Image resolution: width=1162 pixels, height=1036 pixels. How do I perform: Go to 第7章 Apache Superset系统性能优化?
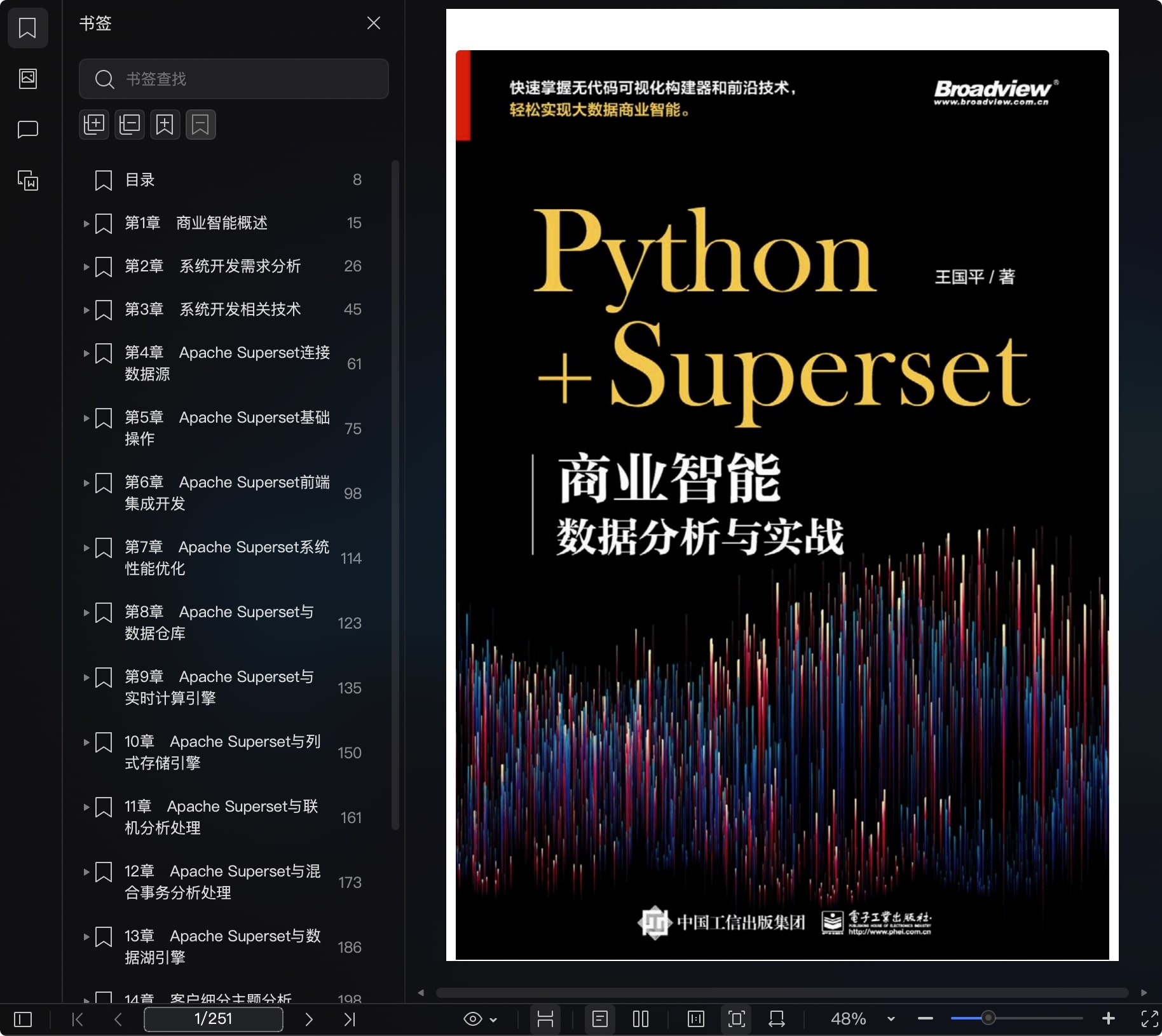(x=227, y=557)
